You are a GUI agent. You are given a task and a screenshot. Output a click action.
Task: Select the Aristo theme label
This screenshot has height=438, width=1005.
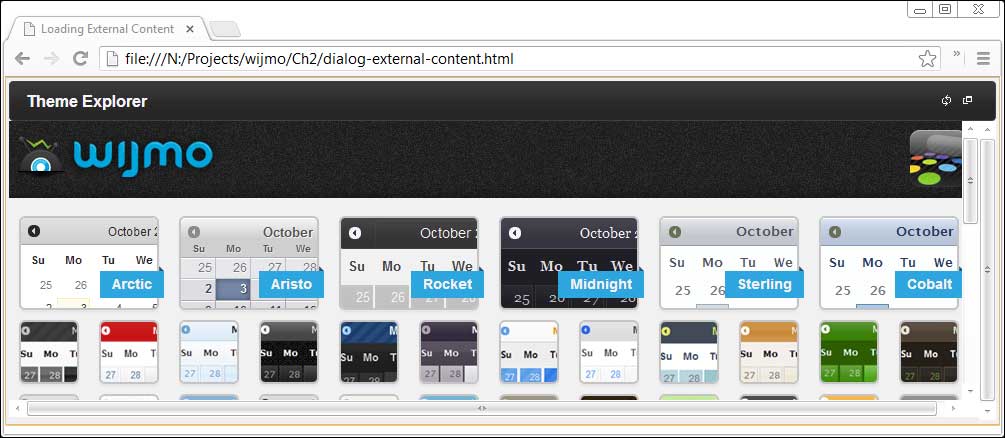292,284
